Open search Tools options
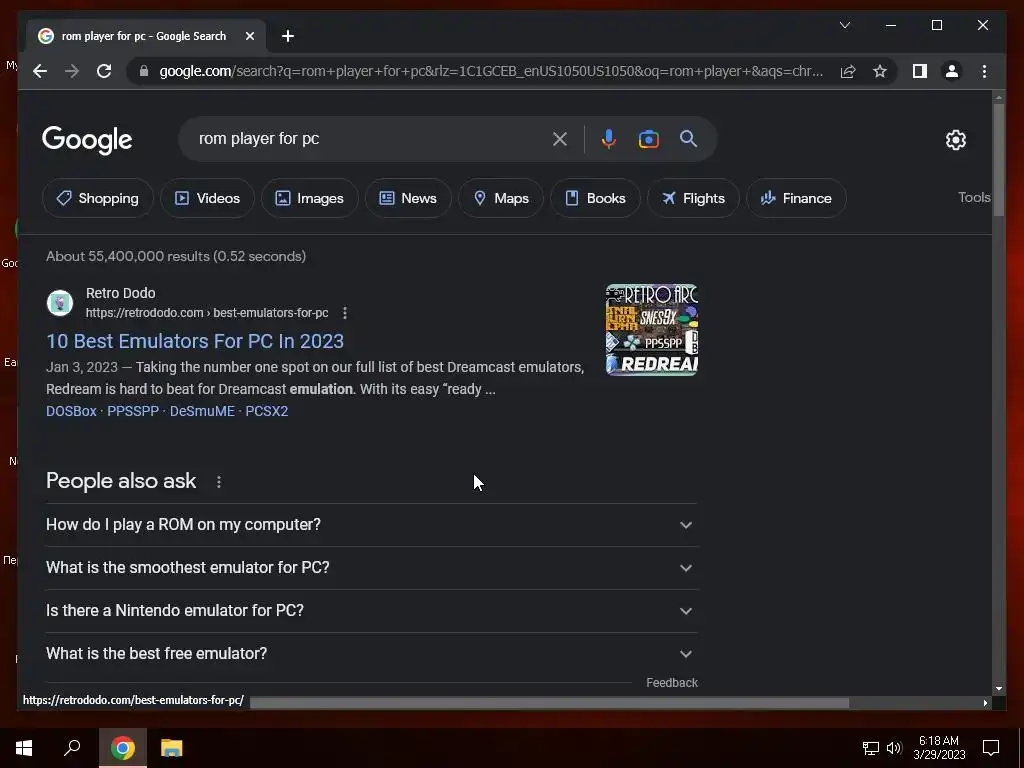1024x768 pixels. click(x=974, y=197)
